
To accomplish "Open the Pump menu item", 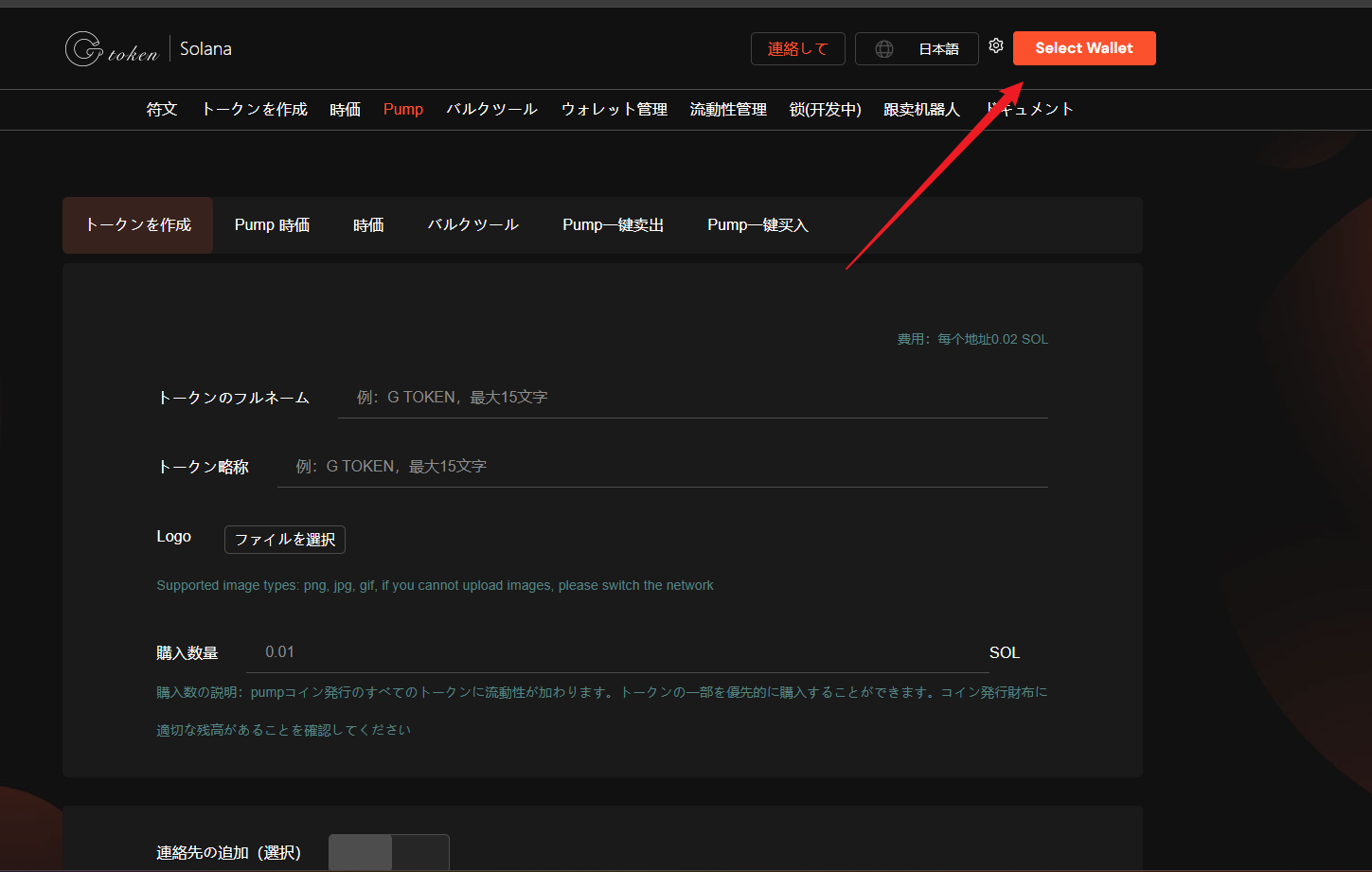I will point(402,109).
